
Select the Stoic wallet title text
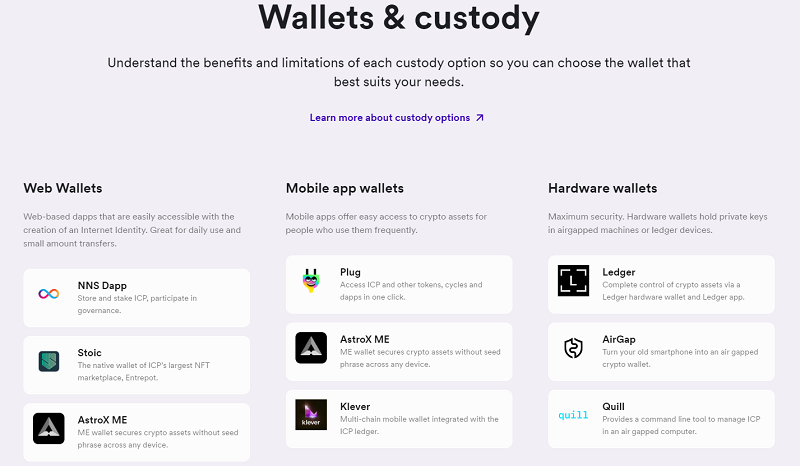coord(90,352)
